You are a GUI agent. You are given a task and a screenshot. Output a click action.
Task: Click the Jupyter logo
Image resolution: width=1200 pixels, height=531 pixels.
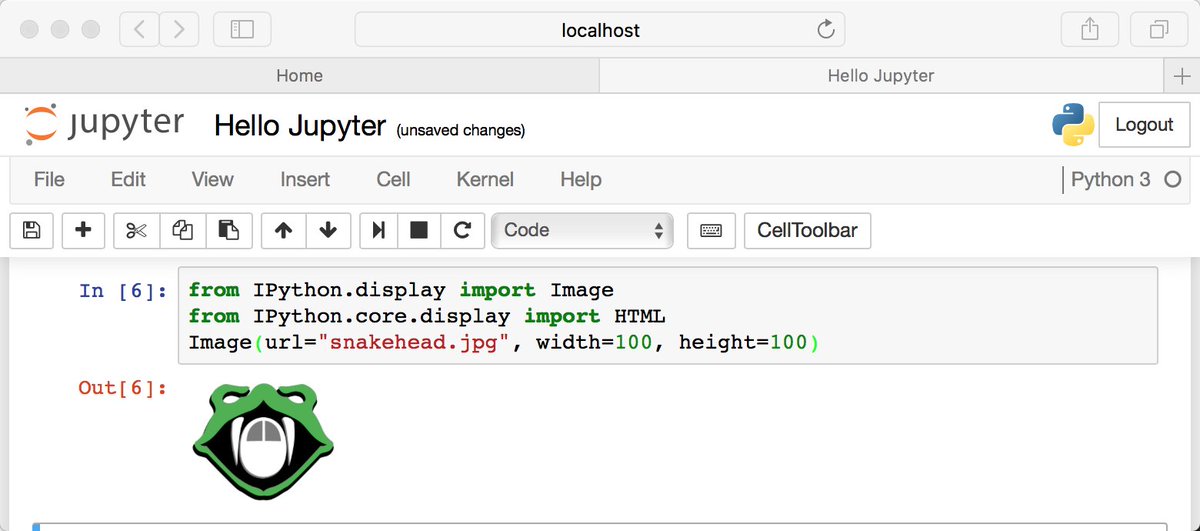[104, 124]
